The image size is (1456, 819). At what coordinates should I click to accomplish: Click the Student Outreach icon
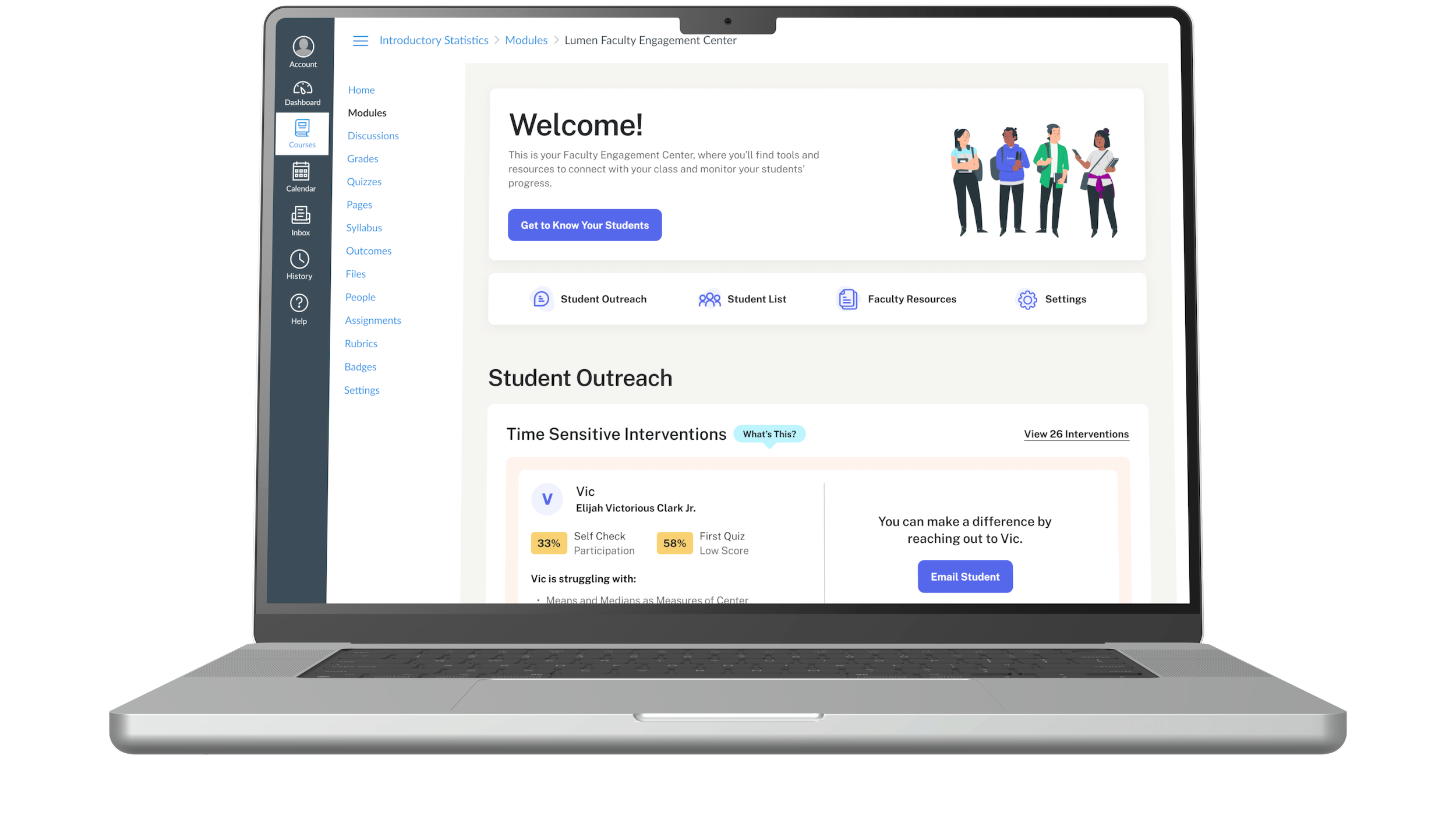pyautogui.click(x=540, y=299)
